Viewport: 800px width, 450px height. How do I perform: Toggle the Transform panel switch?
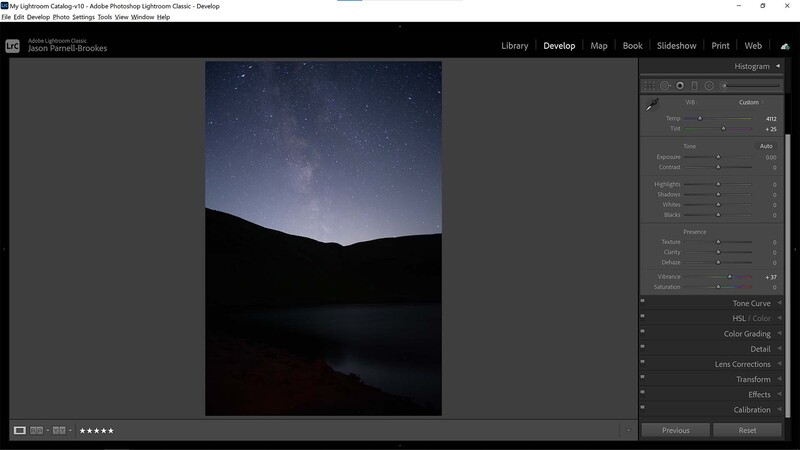coord(642,377)
